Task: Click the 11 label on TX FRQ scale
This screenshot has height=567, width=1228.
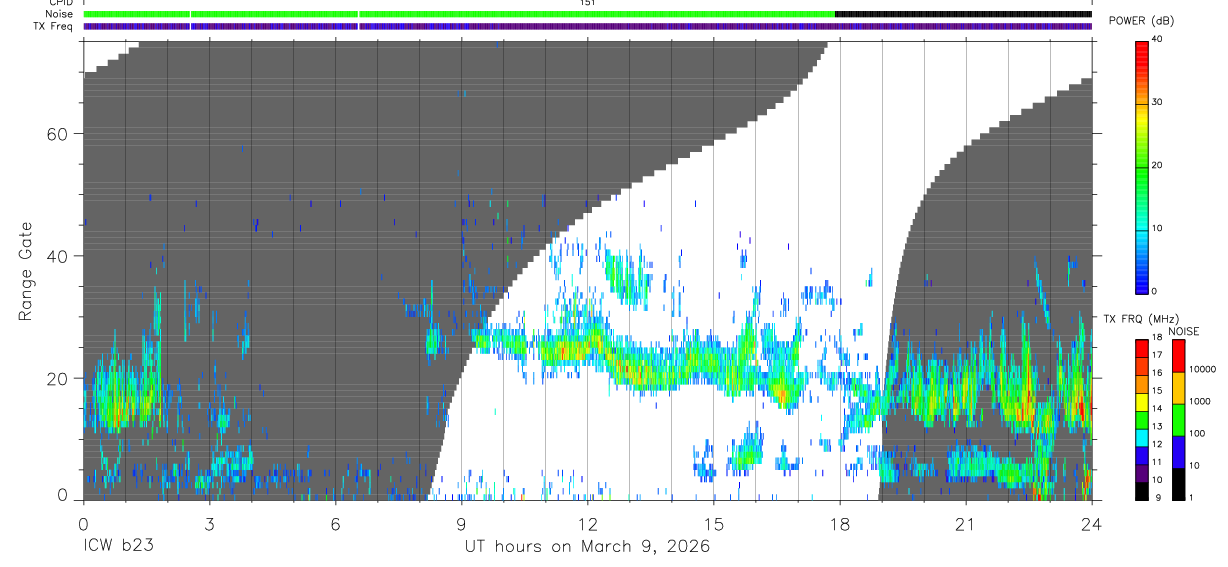Action: pos(1157,462)
